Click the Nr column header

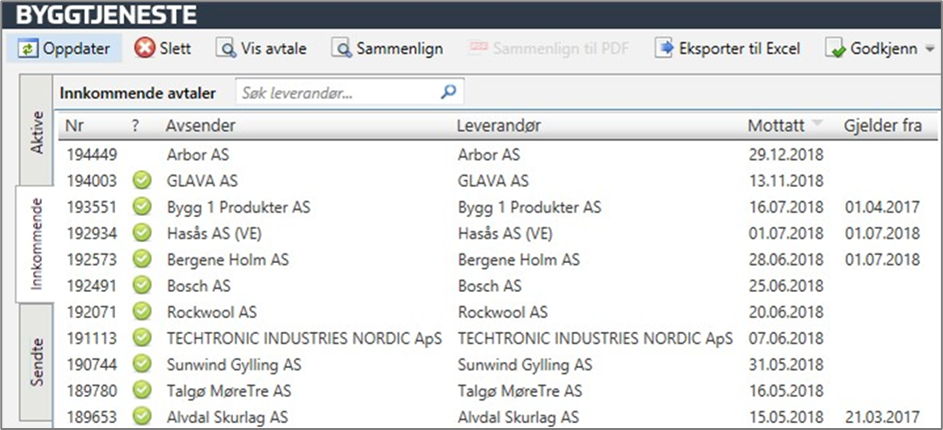tap(76, 125)
